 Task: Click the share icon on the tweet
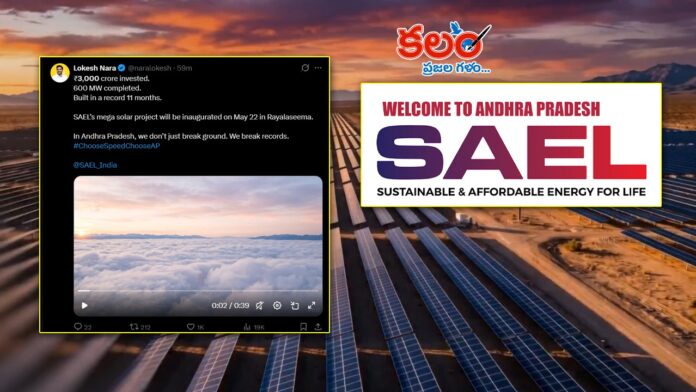click(x=318, y=327)
